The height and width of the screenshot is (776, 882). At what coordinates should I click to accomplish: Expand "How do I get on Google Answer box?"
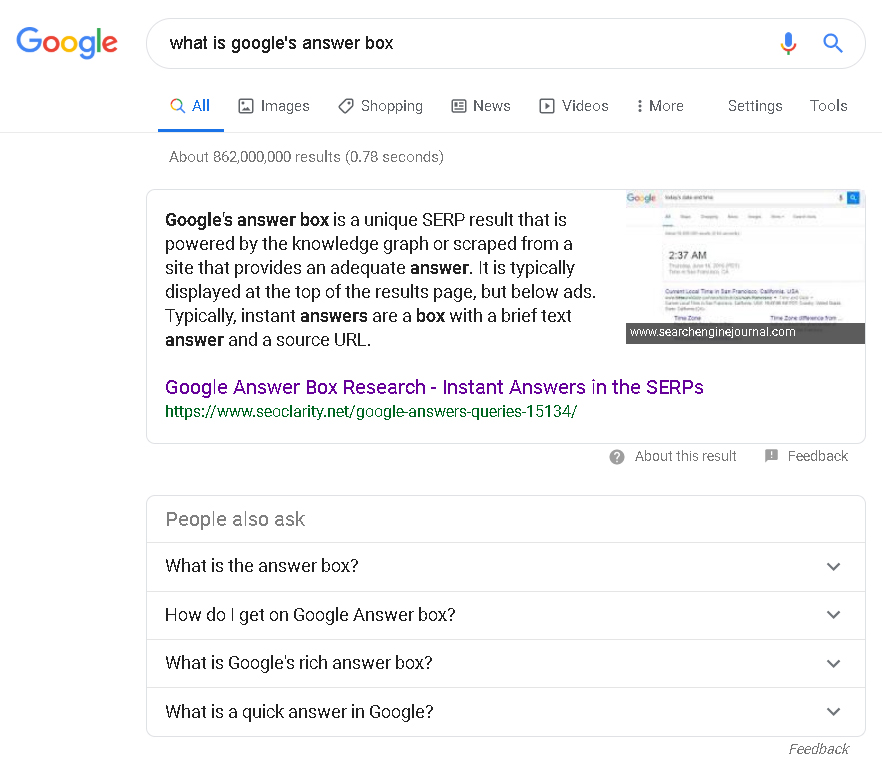(x=833, y=615)
